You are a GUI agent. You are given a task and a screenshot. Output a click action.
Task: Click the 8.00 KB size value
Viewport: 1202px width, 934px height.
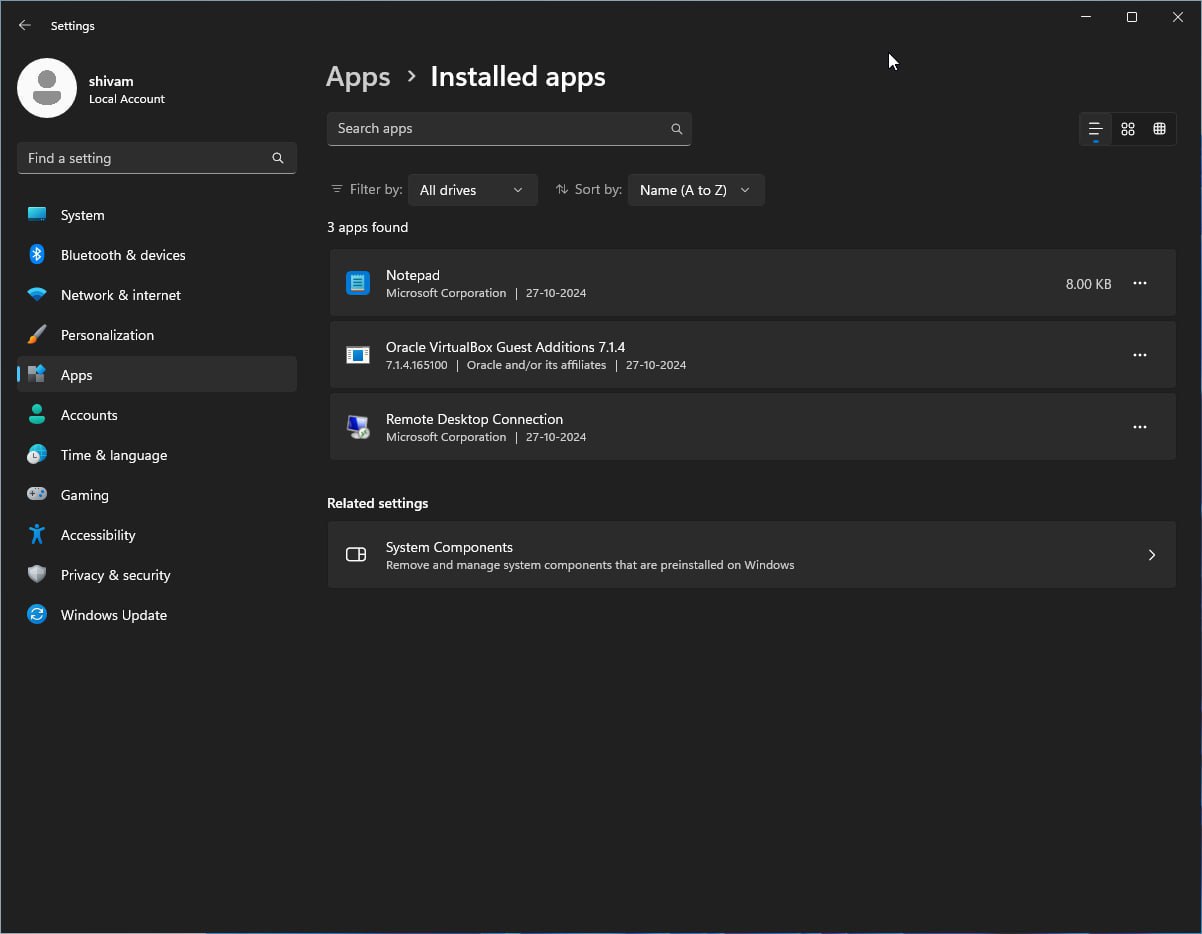[1089, 284]
